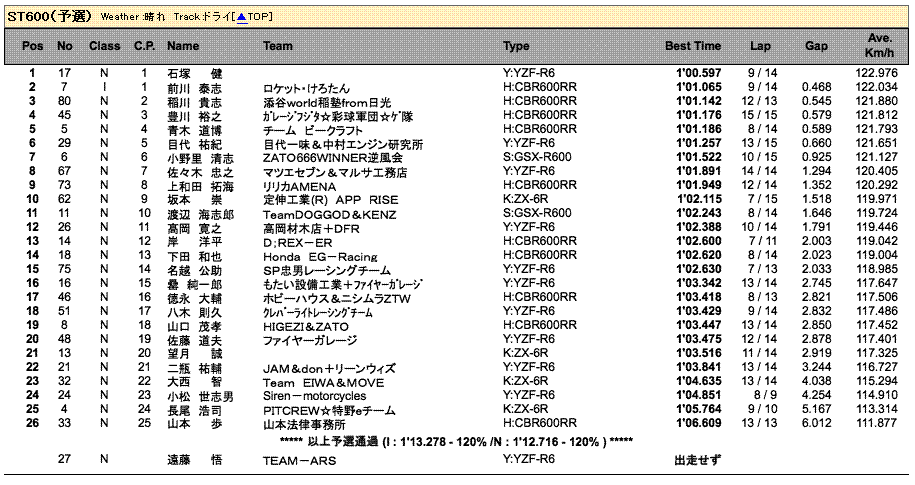Click the 出走せず status text
915x485 pixels.
pos(697,460)
